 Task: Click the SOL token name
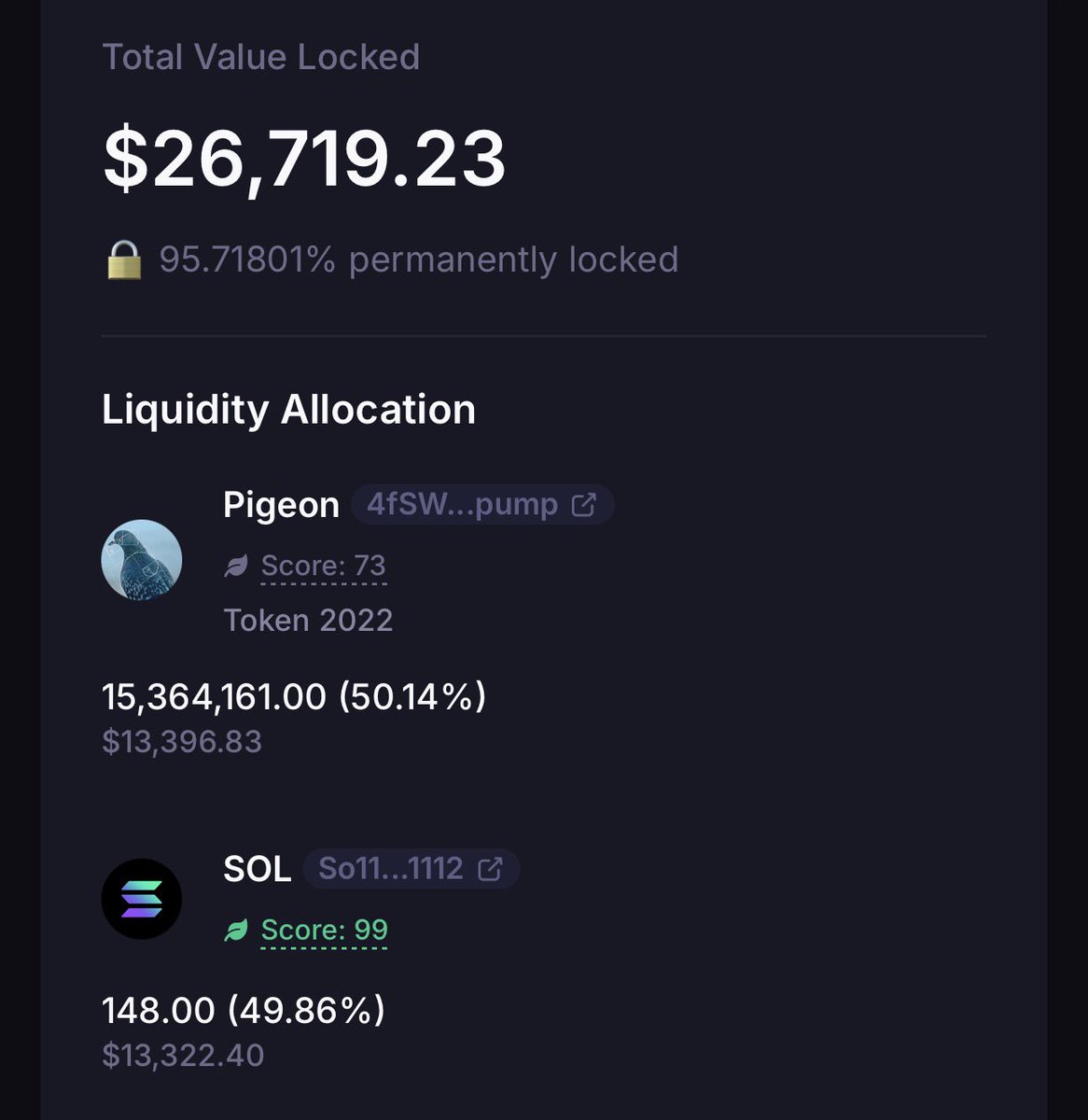pos(257,869)
